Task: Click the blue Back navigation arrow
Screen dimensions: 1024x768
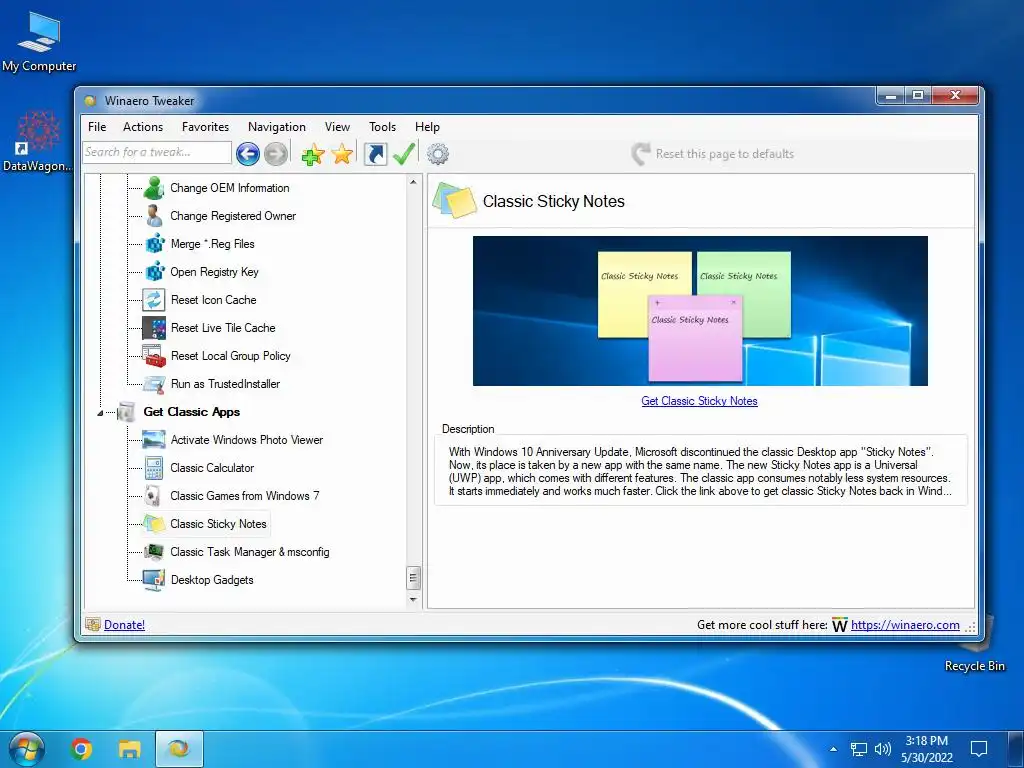Action: [x=248, y=154]
